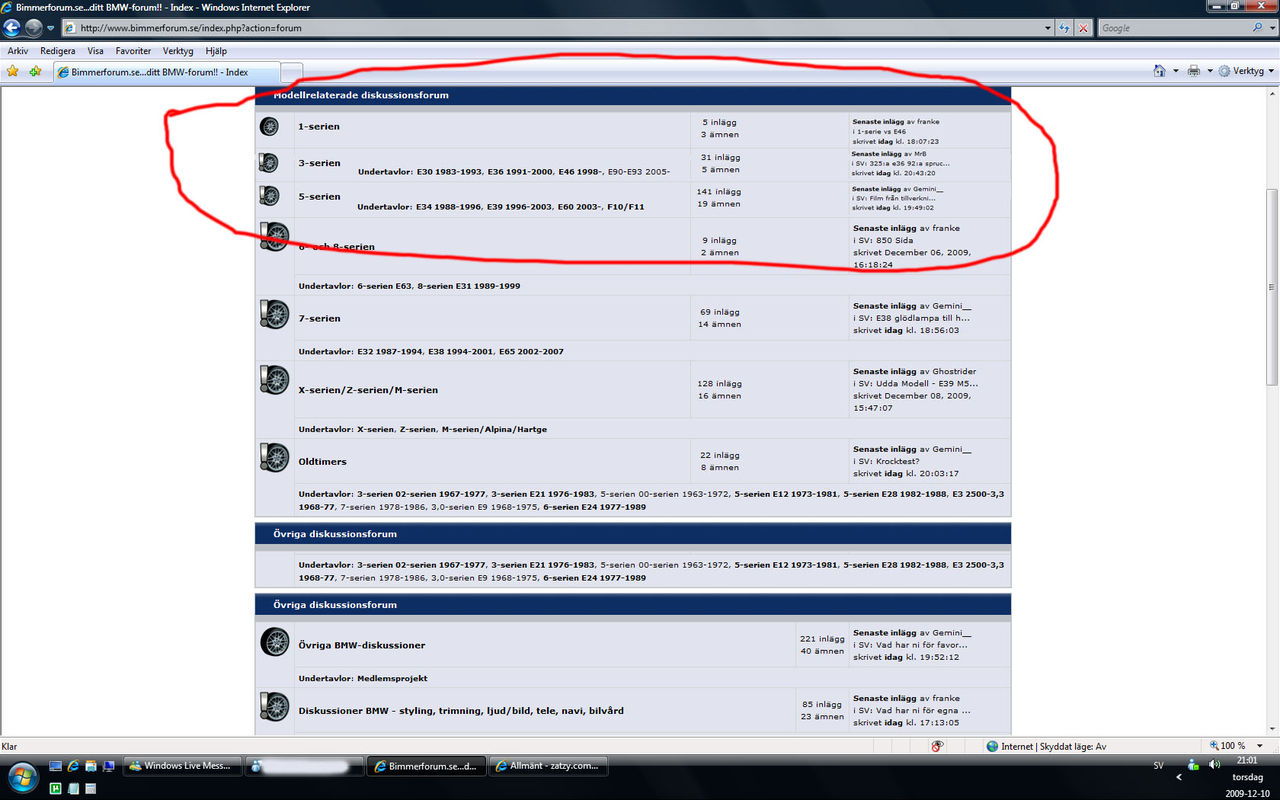Open the M-serien/Alpina/Hartge subforum link

[x=494, y=429]
